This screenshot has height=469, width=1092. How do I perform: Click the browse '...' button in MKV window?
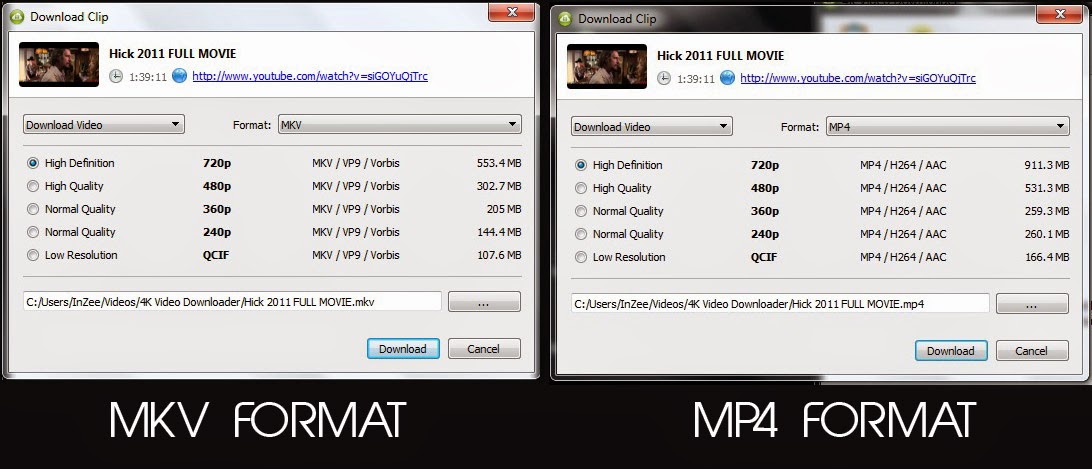point(484,302)
